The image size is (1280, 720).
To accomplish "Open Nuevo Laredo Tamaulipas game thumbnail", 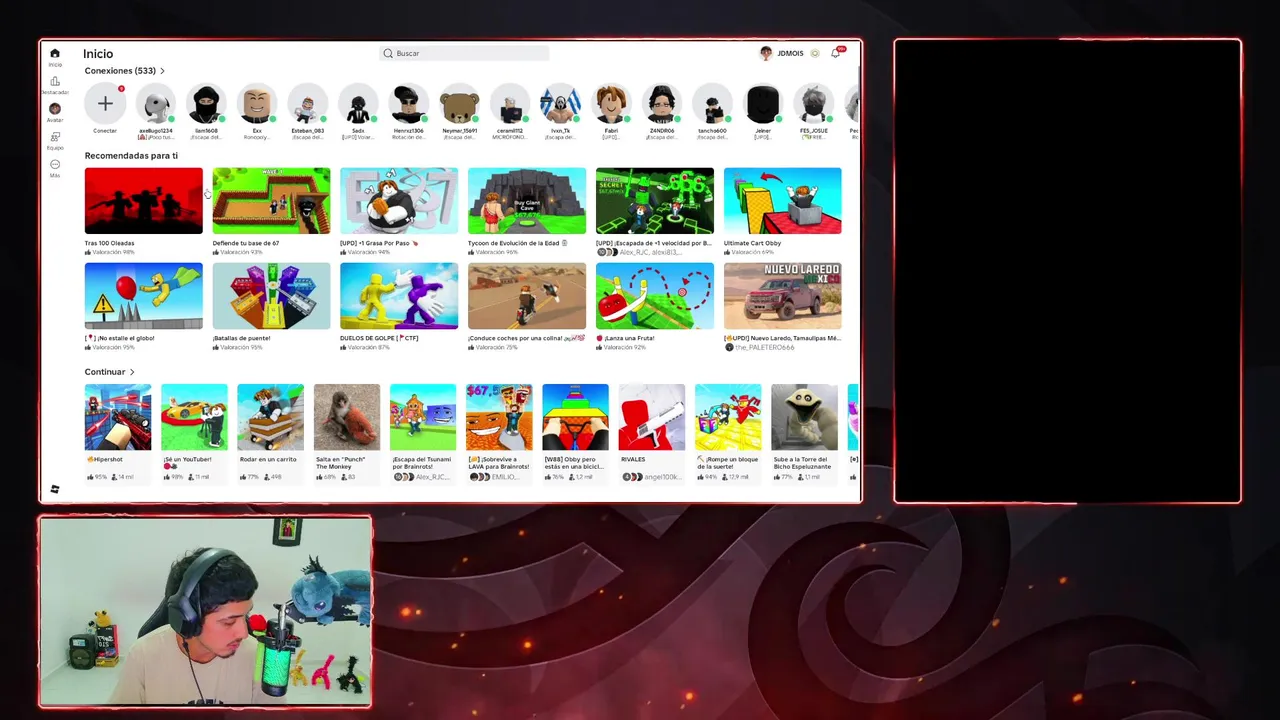I will pyautogui.click(x=783, y=296).
